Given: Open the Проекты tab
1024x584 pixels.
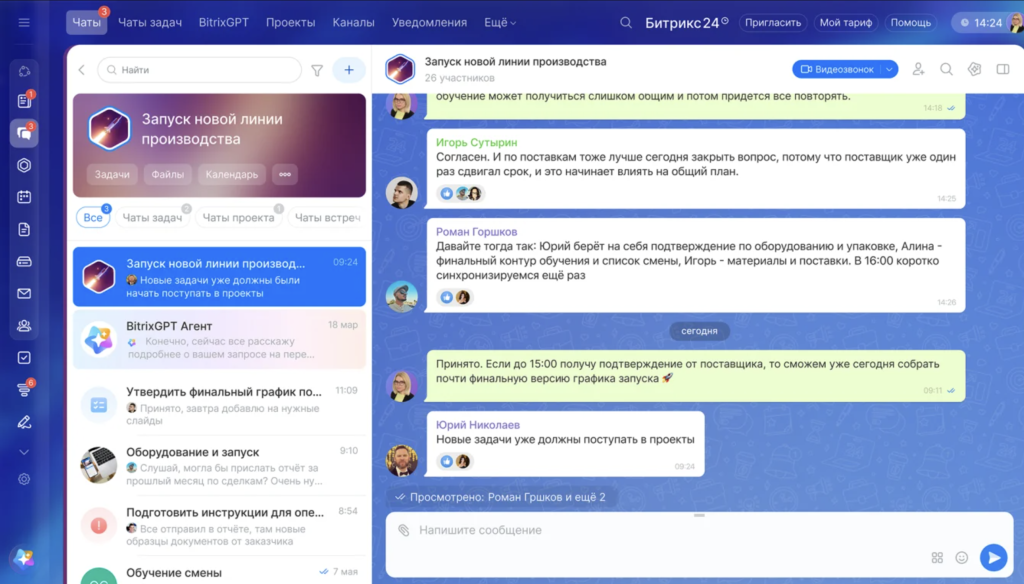Looking at the screenshot, I should [291, 23].
